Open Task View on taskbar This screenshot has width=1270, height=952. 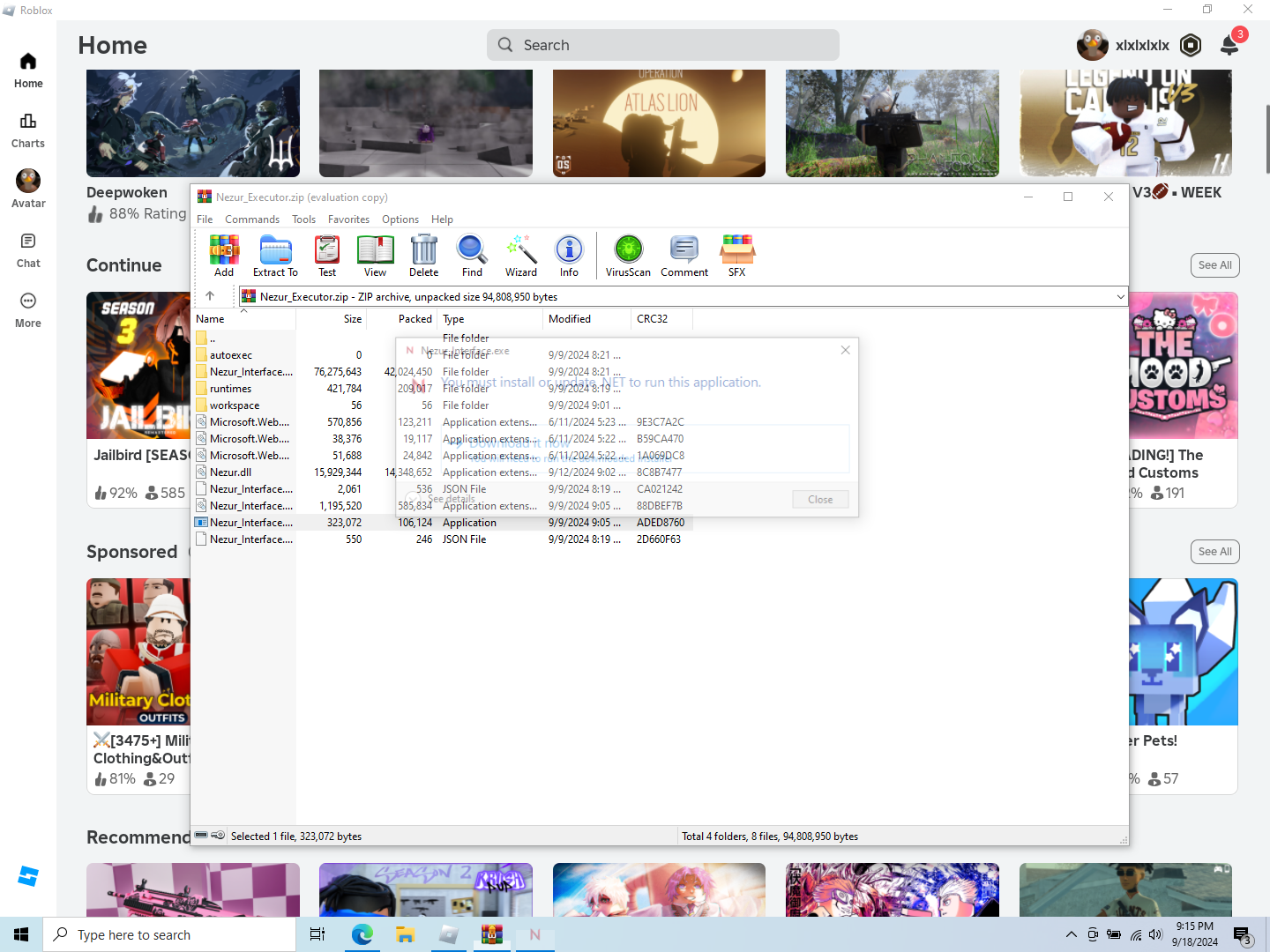point(317,934)
